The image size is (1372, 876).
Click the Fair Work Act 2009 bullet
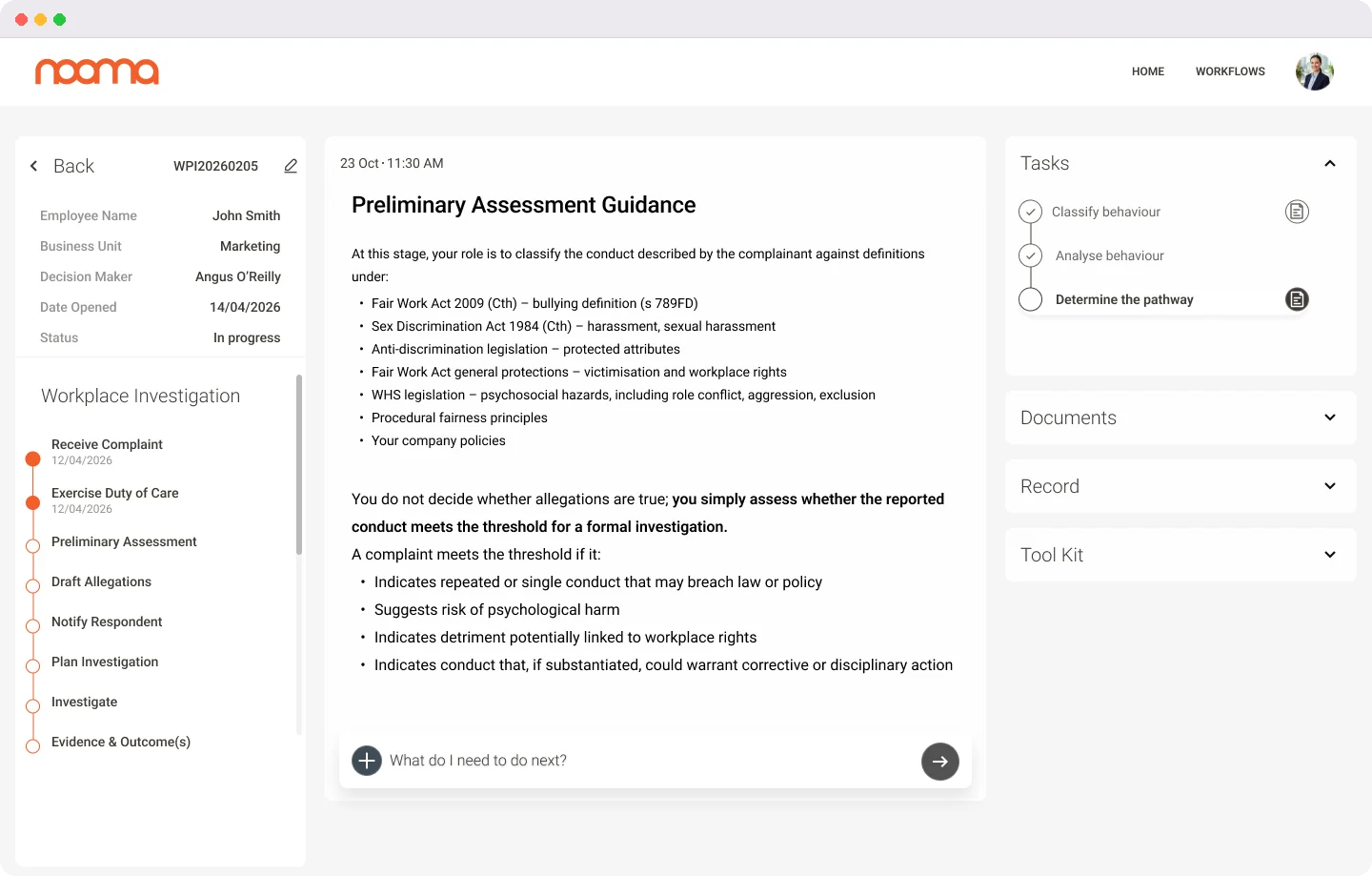tap(535, 303)
